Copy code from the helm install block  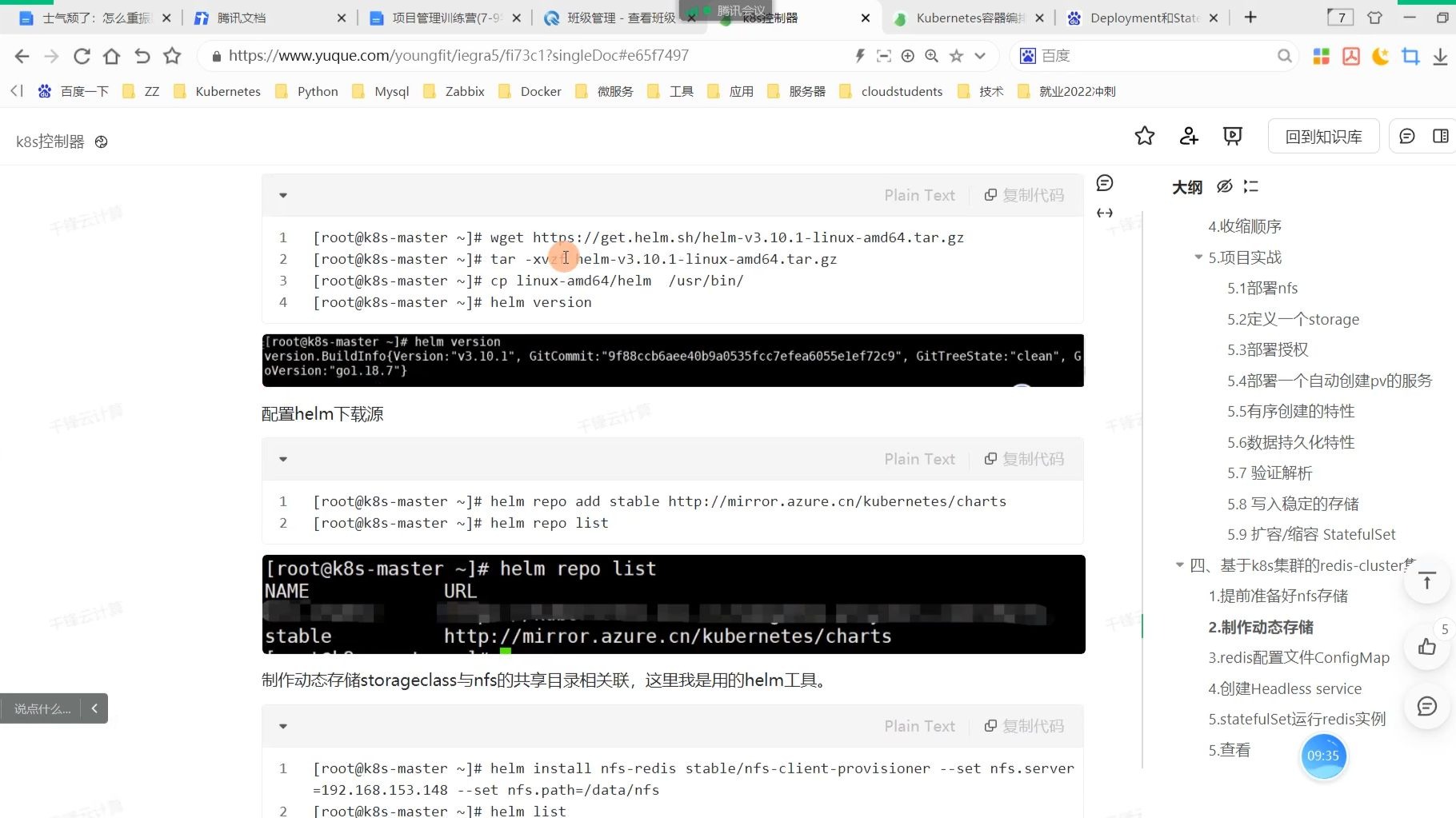click(1024, 726)
